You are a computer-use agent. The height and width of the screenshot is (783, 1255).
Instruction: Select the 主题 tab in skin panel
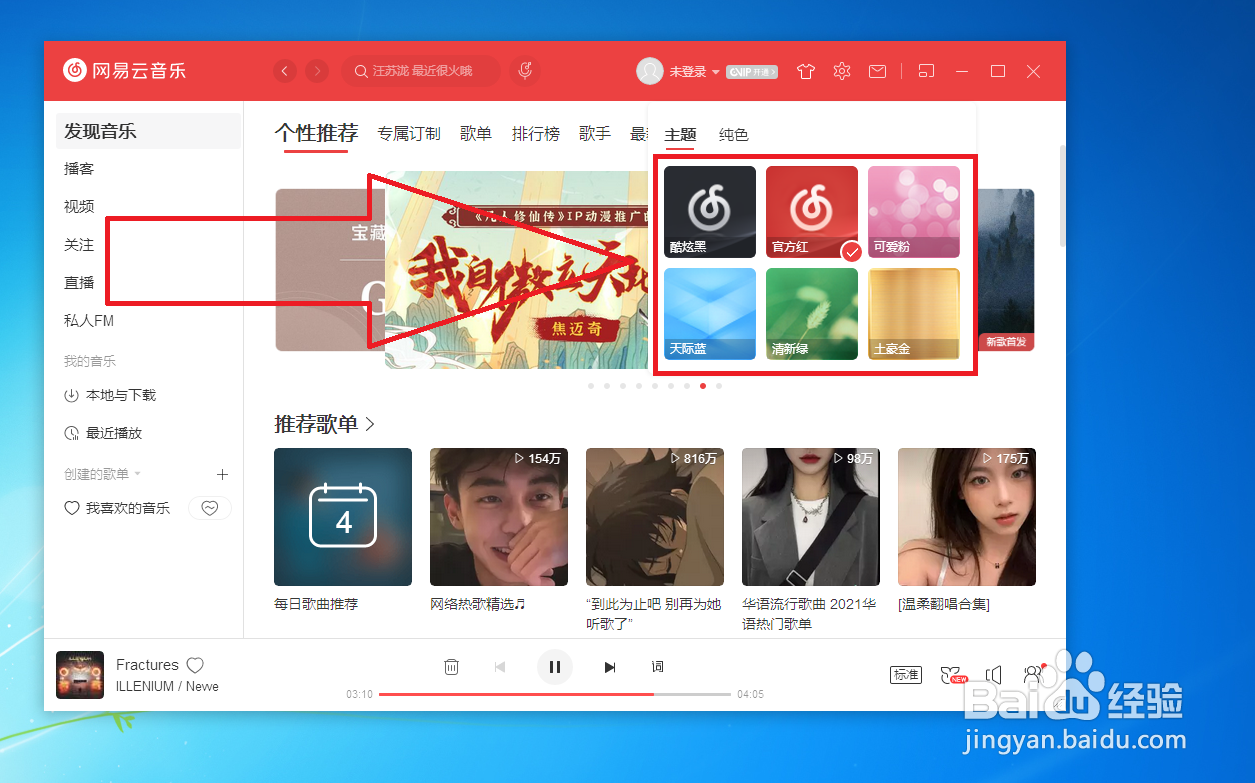(x=680, y=135)
